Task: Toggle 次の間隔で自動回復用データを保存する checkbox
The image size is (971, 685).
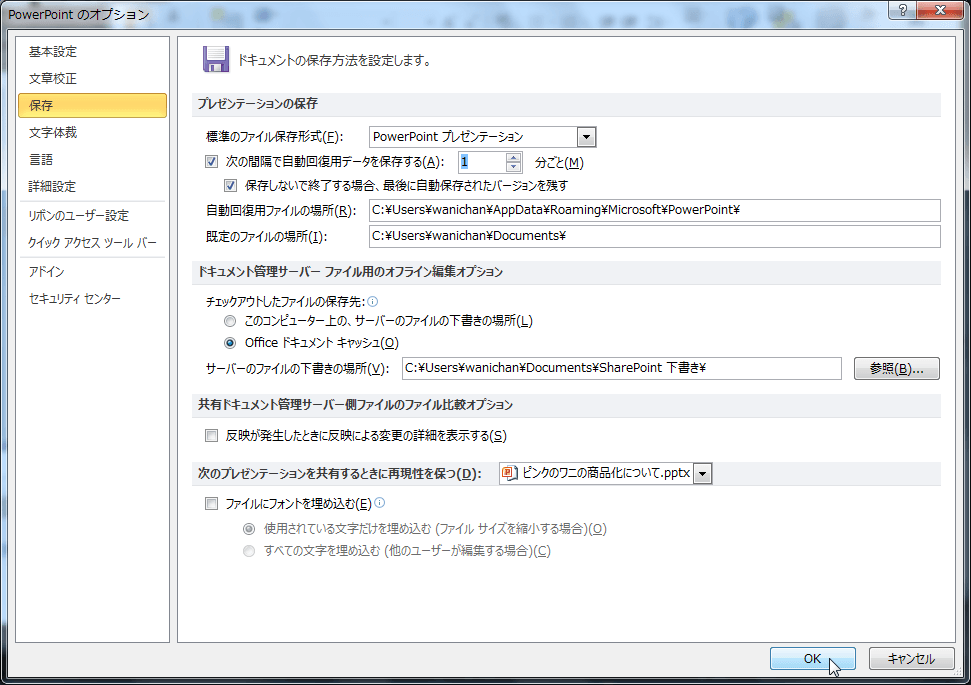Action: 211,162
